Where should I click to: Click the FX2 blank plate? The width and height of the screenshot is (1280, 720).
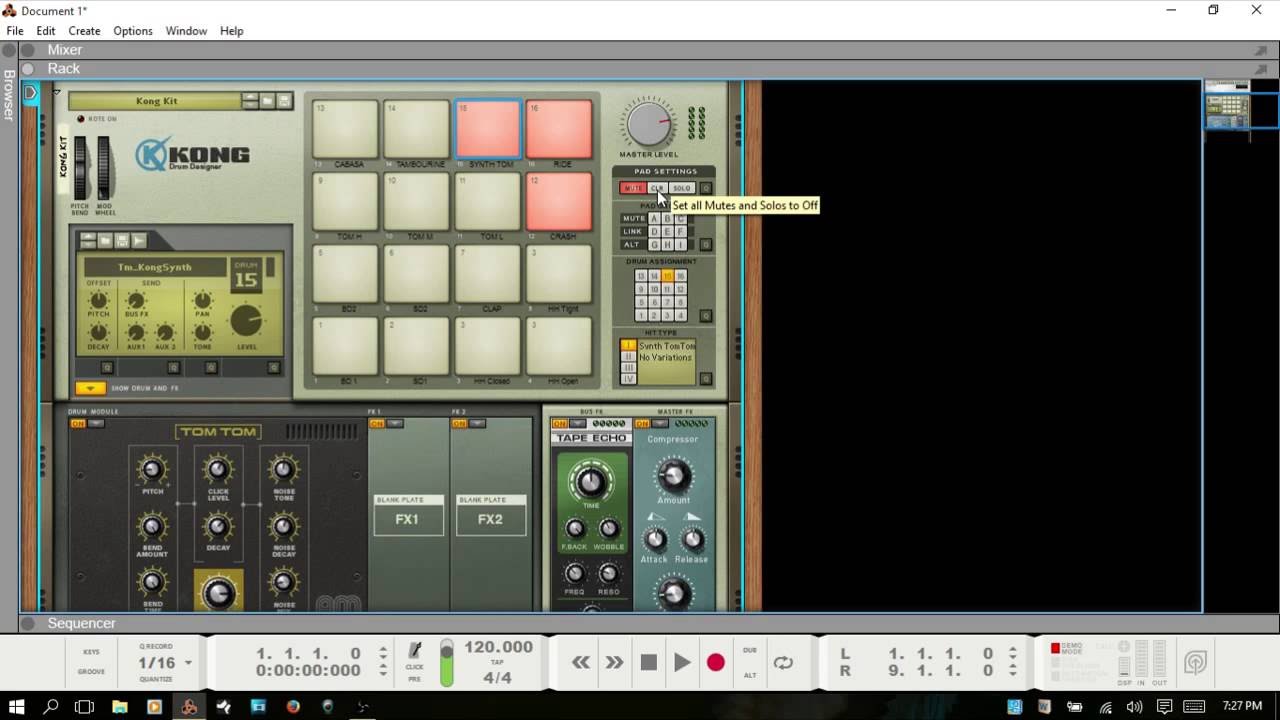coord(491,514)
